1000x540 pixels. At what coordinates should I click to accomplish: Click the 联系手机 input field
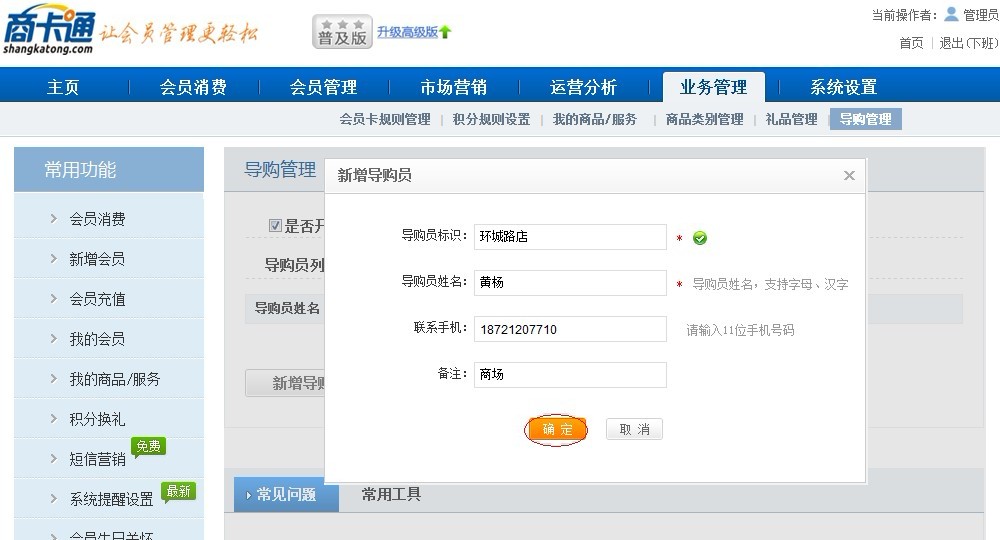tap(570, 329)
